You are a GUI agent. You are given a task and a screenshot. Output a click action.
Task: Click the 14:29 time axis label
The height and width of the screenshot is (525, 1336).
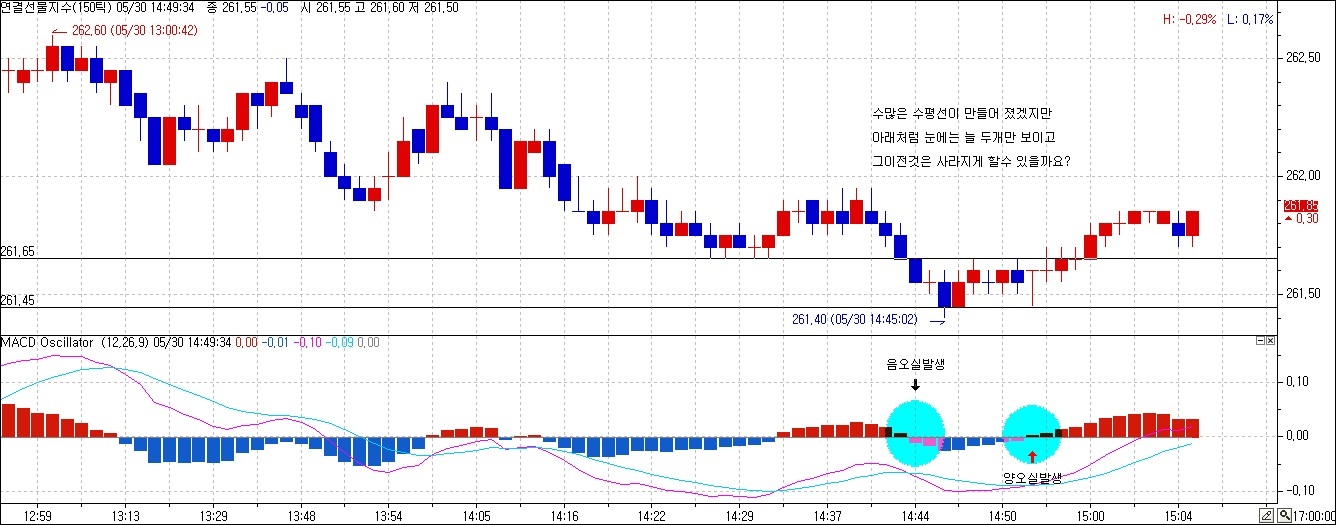pos(739,516)
